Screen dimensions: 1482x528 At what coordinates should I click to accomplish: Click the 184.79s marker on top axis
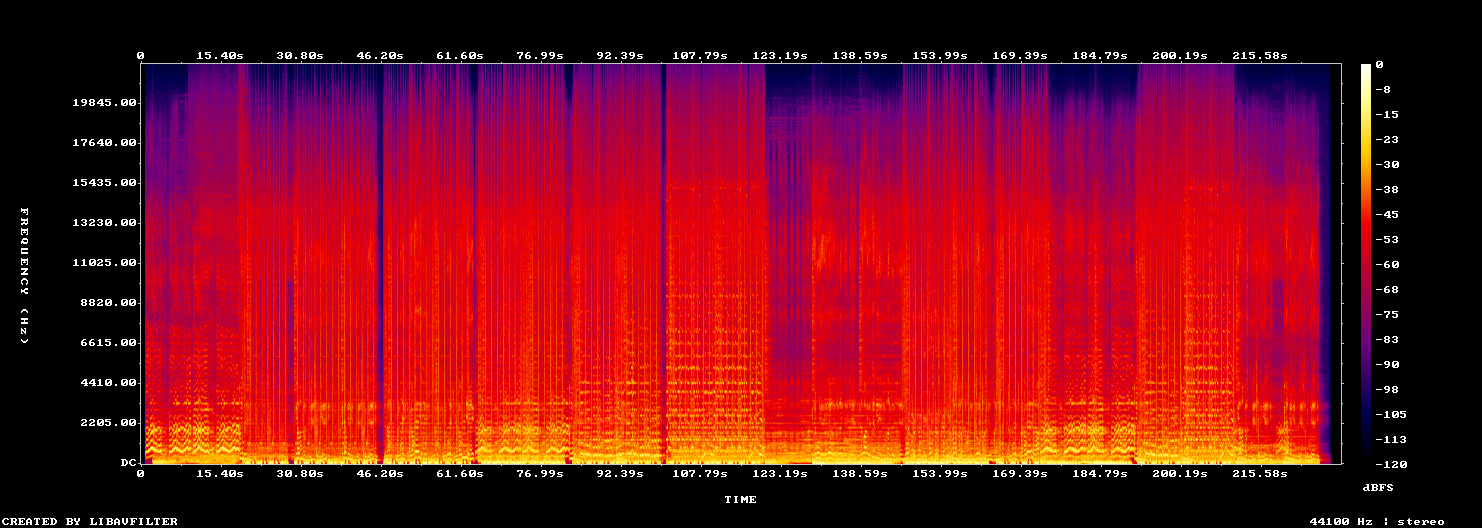[1099, 55]
